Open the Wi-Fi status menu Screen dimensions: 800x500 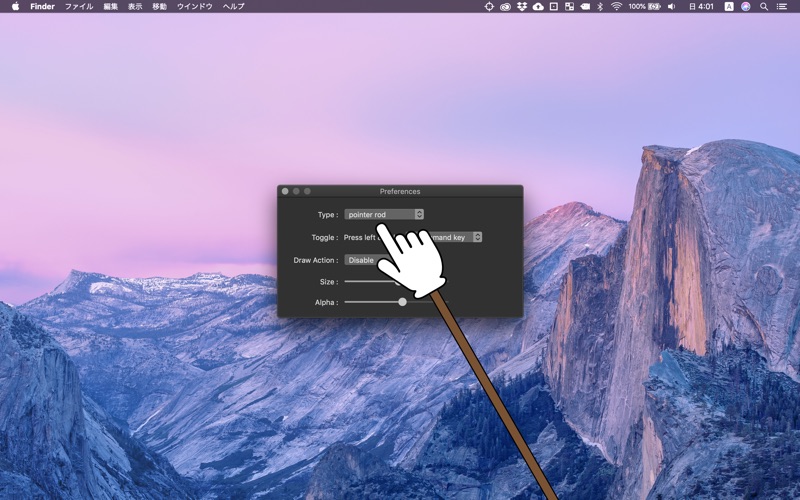(616, 6)
